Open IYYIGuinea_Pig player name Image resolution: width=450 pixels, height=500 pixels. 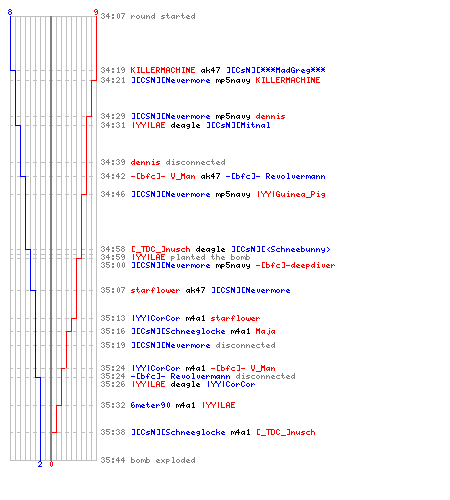[291, 194]
